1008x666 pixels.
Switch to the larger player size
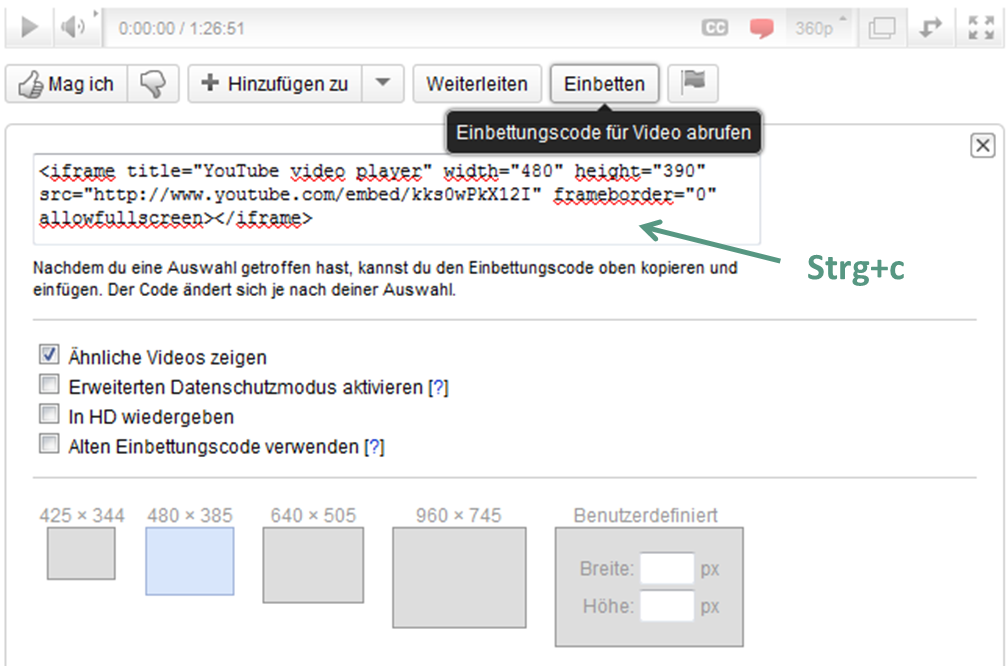[x=882, y=28]
